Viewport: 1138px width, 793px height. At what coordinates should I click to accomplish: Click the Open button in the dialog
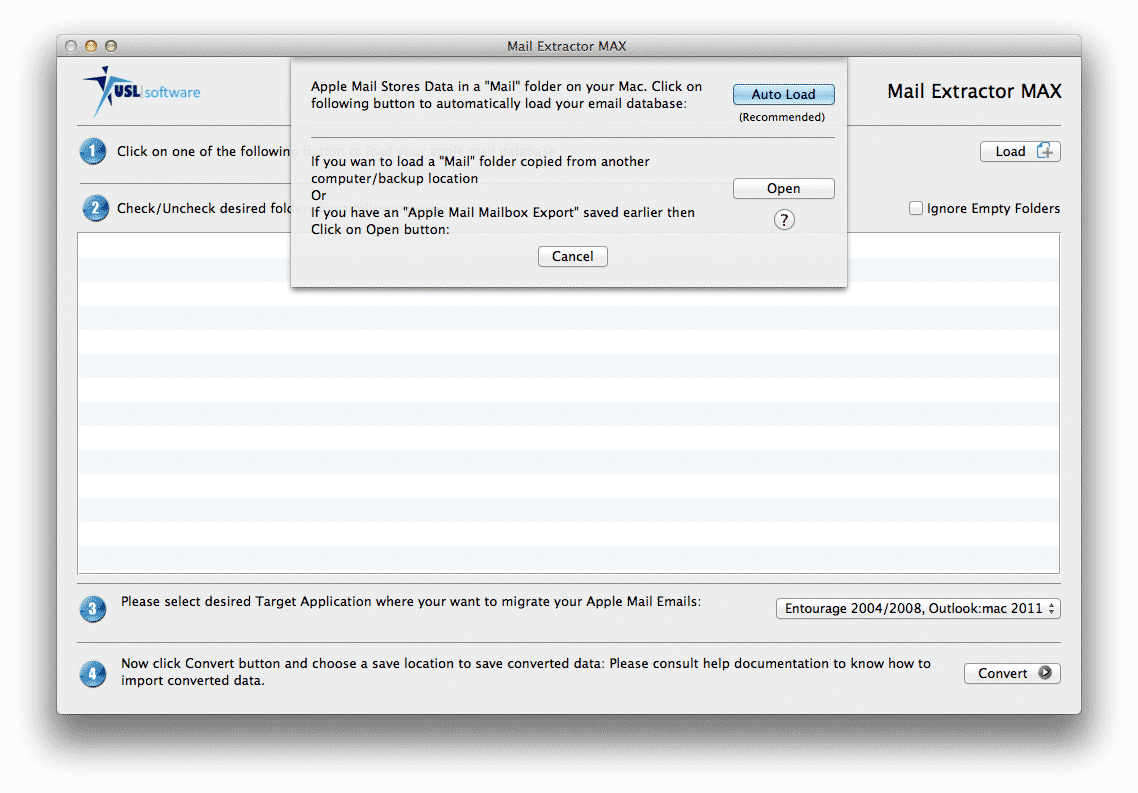pyautogui.click(x=783, y=189)
